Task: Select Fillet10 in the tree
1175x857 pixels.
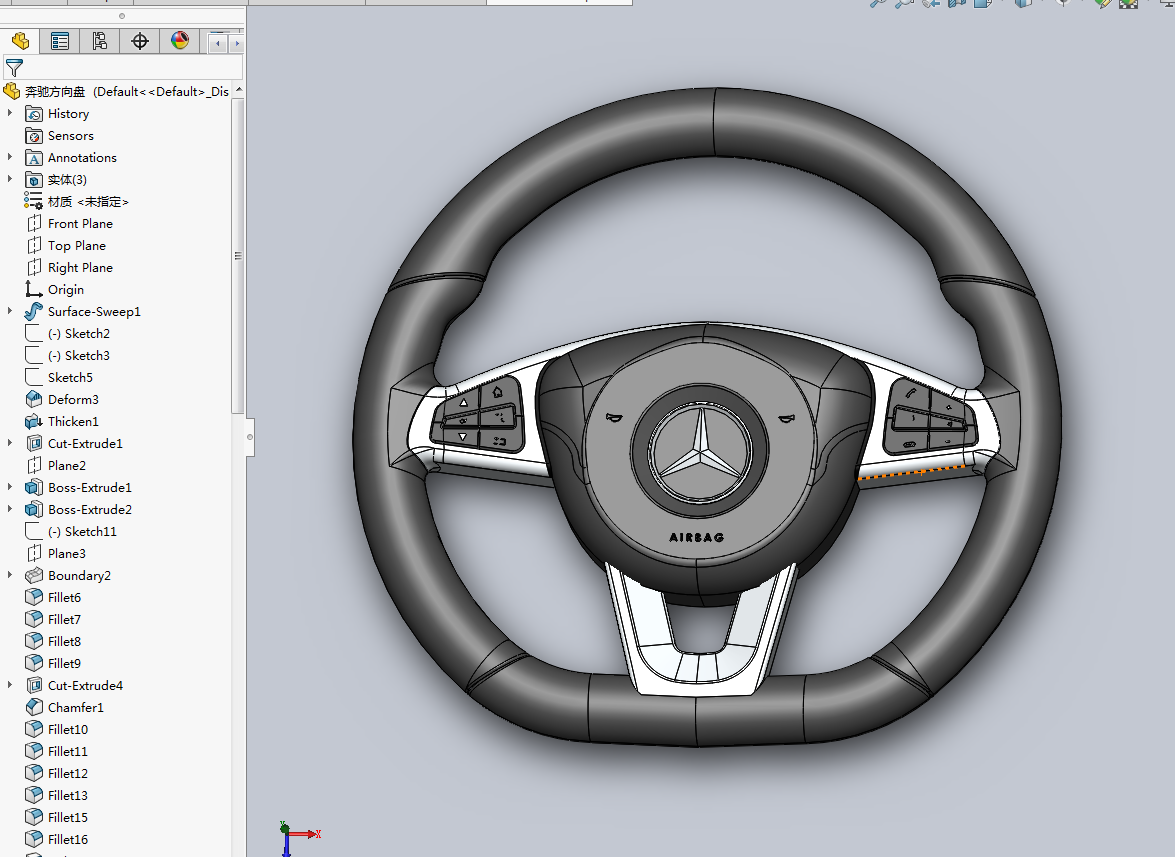Action: pyautogui.click(x=67, y=729)
